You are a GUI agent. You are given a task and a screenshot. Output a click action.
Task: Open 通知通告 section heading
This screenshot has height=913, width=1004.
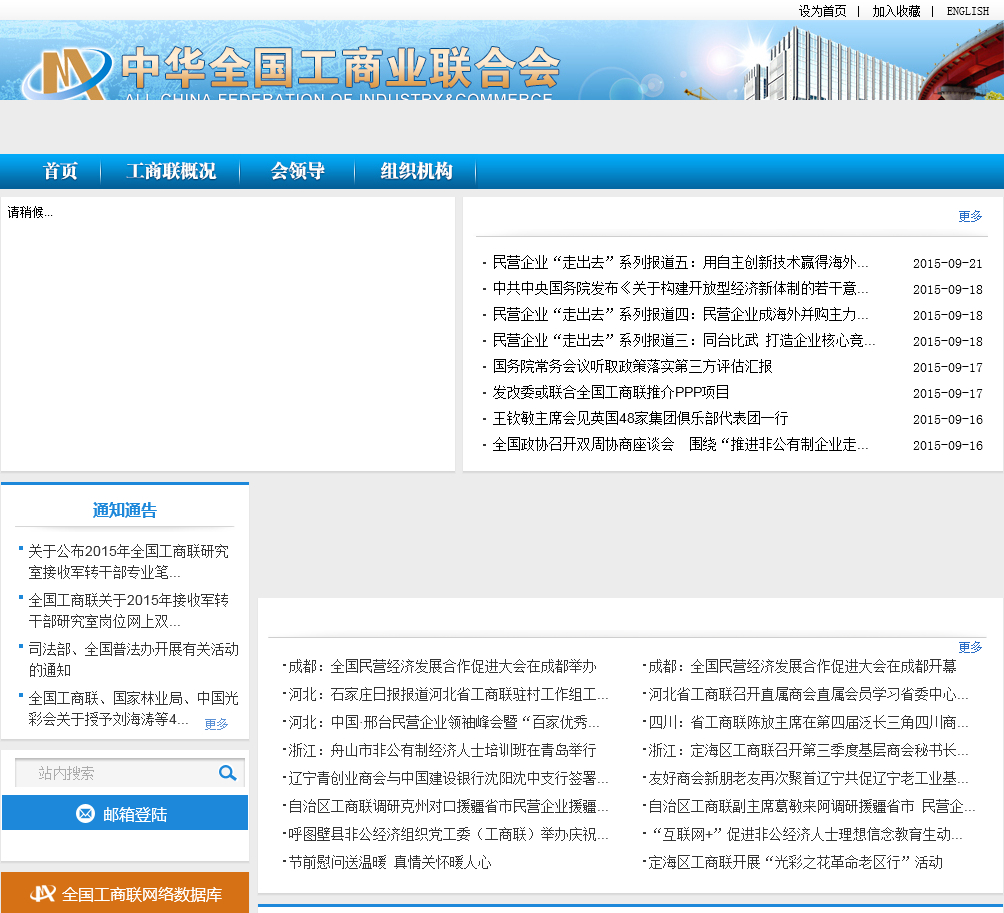125,510
